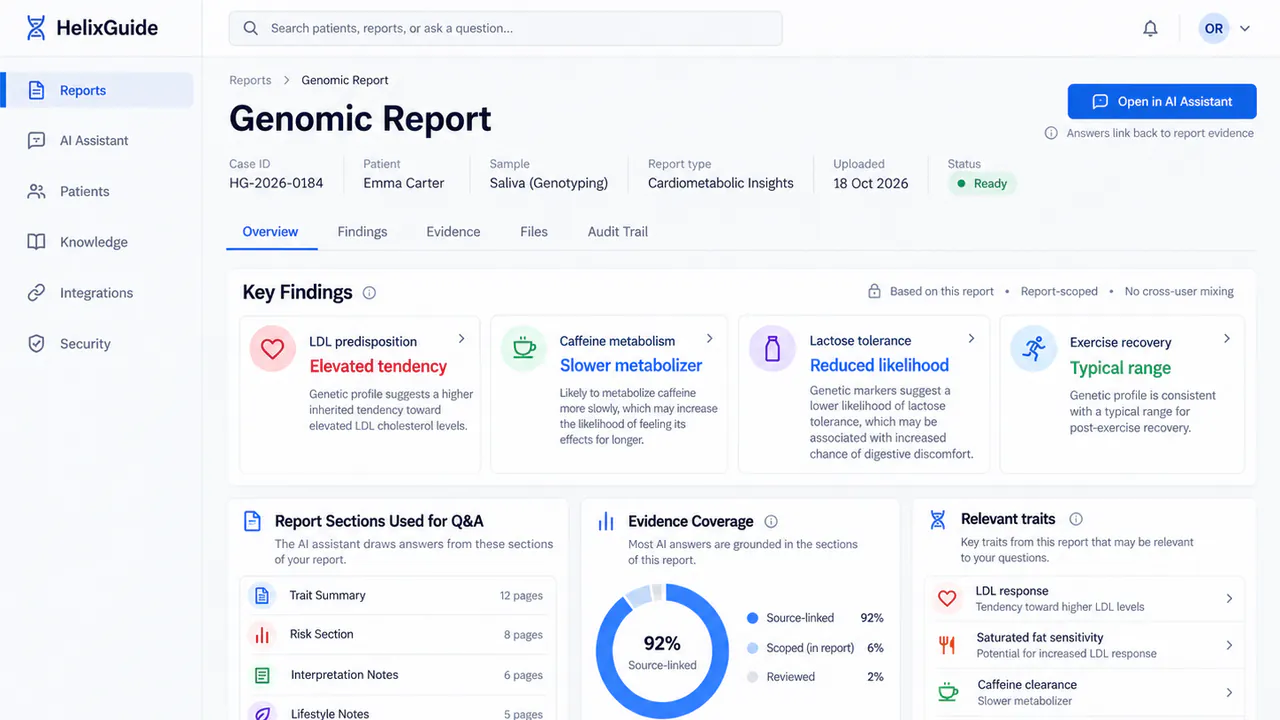
Task: Click the info icon beside Evidence Coverage
Action: point(771,521)
